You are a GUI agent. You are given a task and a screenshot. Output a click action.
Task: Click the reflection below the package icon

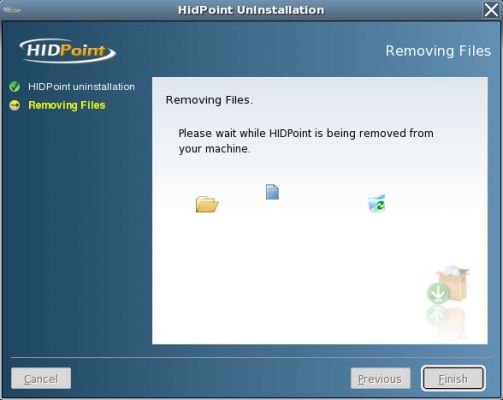[x=446, y=321]
